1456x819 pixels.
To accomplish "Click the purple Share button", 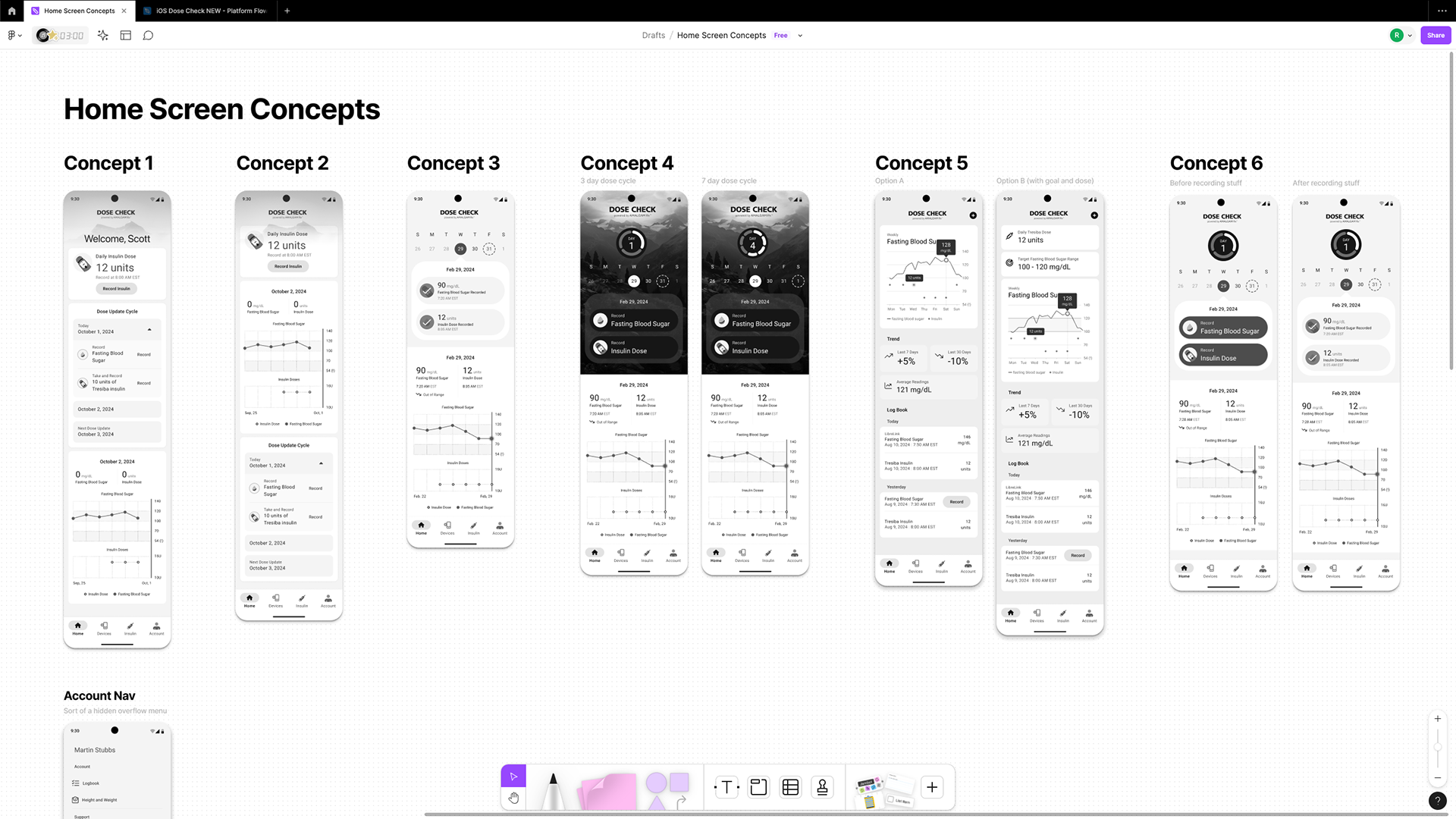I will point(1436,35).
